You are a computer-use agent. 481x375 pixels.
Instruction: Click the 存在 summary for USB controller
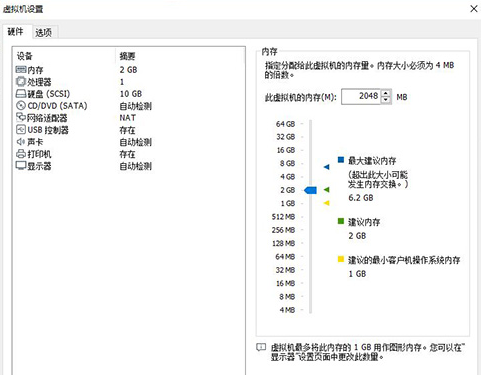click(x=127, y=130)
